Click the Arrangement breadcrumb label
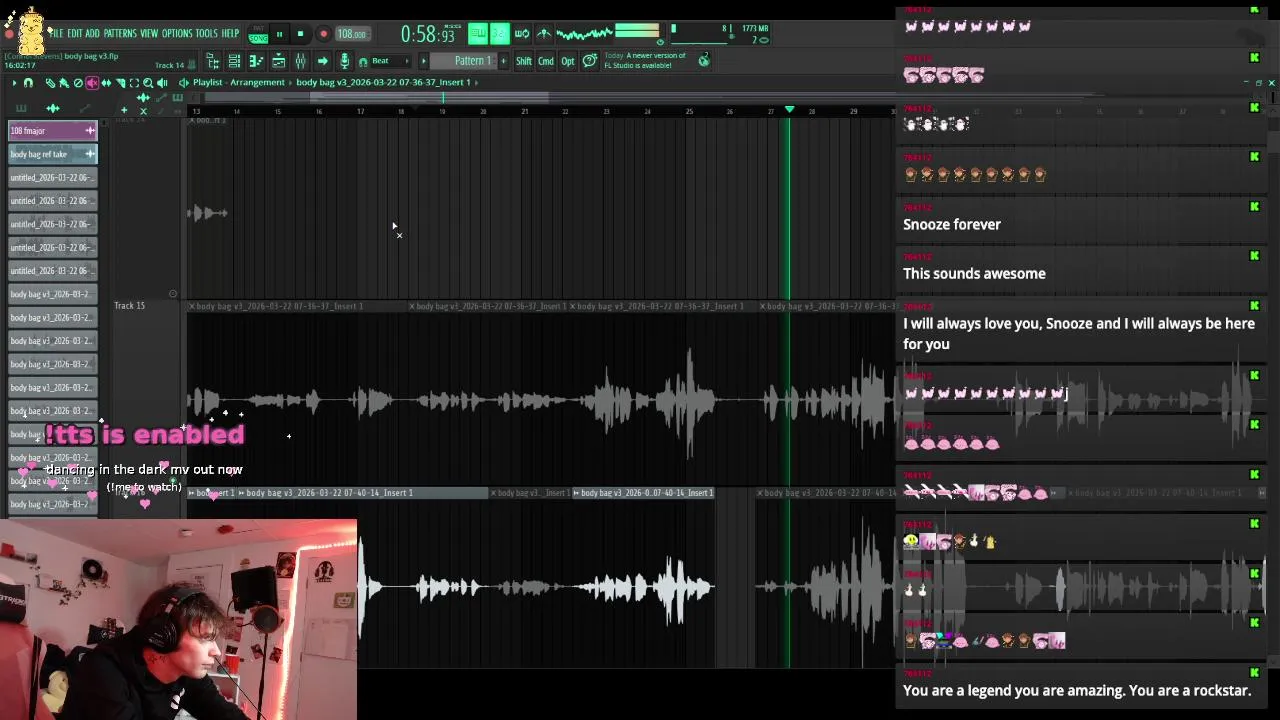 257,82
